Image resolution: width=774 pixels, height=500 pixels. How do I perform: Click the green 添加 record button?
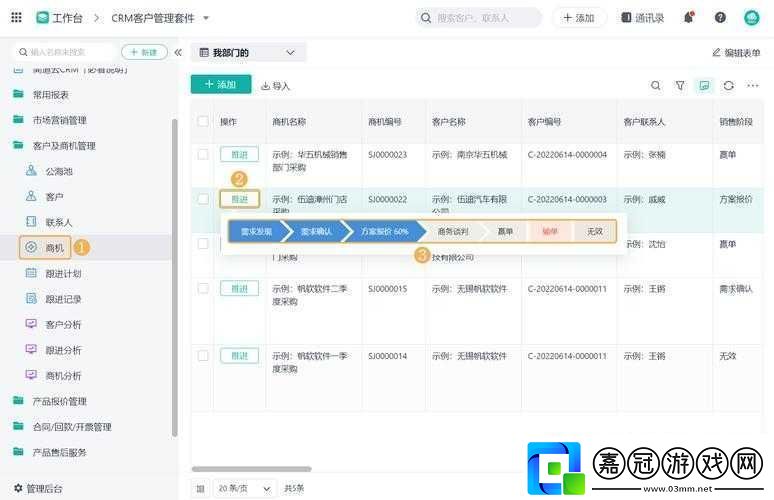coord(221,84)
